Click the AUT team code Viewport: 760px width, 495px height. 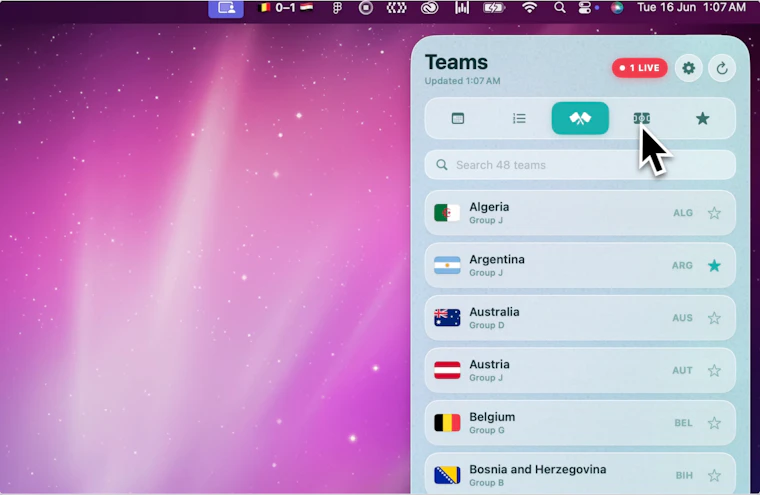(682, 370)
